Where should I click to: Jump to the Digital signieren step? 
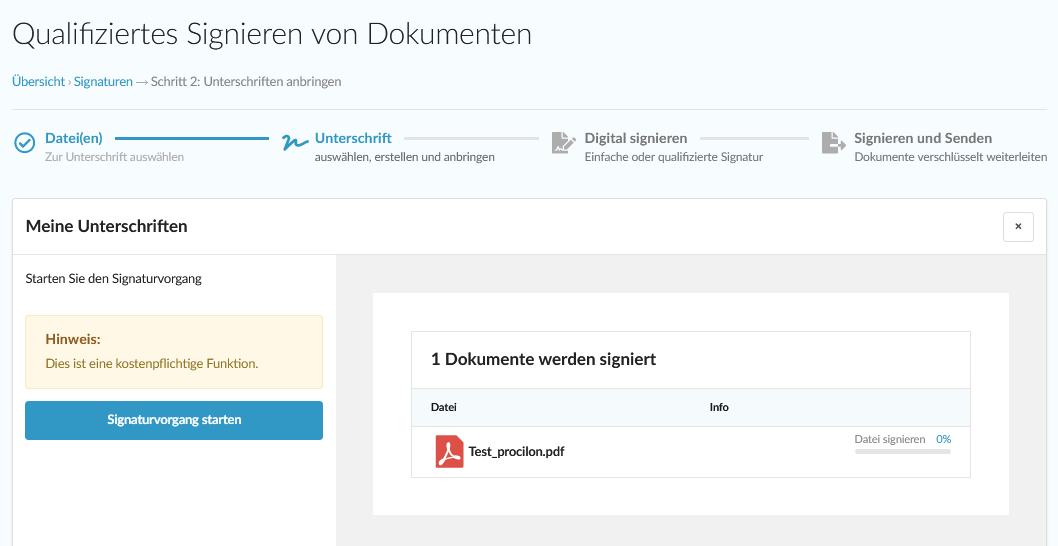(x=635, y=138)
